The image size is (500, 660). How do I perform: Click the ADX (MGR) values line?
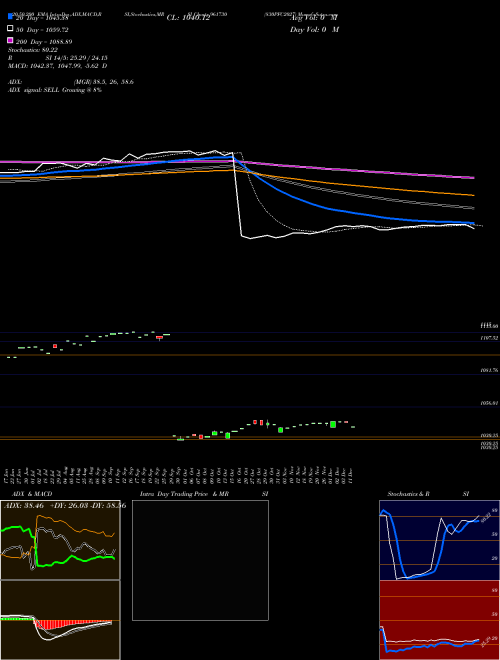[x=71, y=82]
